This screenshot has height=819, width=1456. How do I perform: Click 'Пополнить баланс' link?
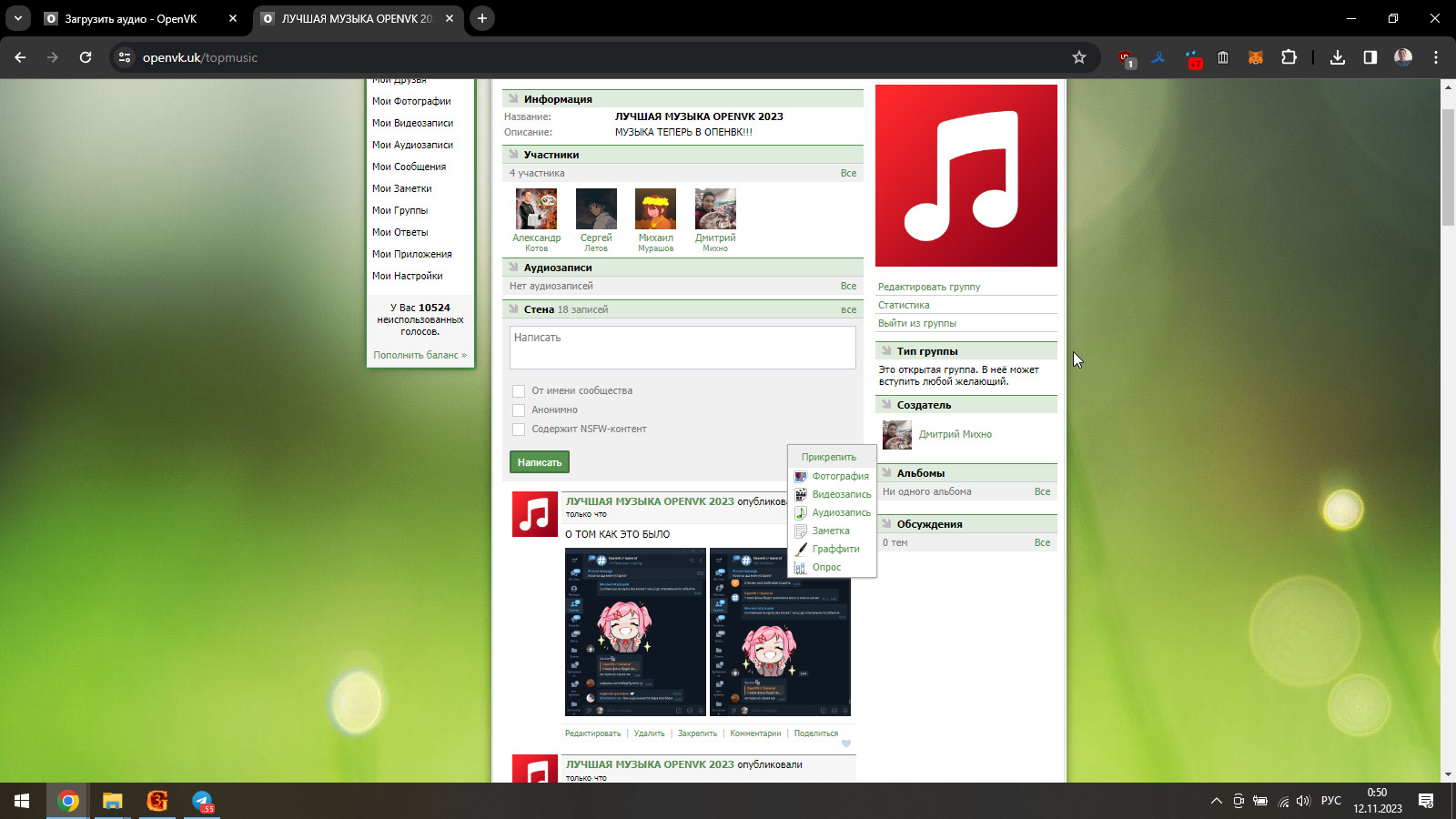tap(420, 355)
